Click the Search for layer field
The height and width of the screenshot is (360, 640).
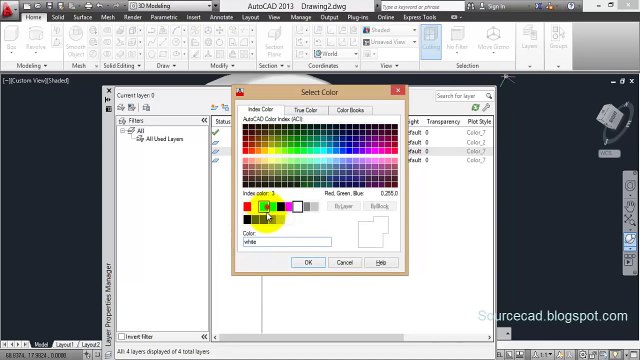point(464,96)
